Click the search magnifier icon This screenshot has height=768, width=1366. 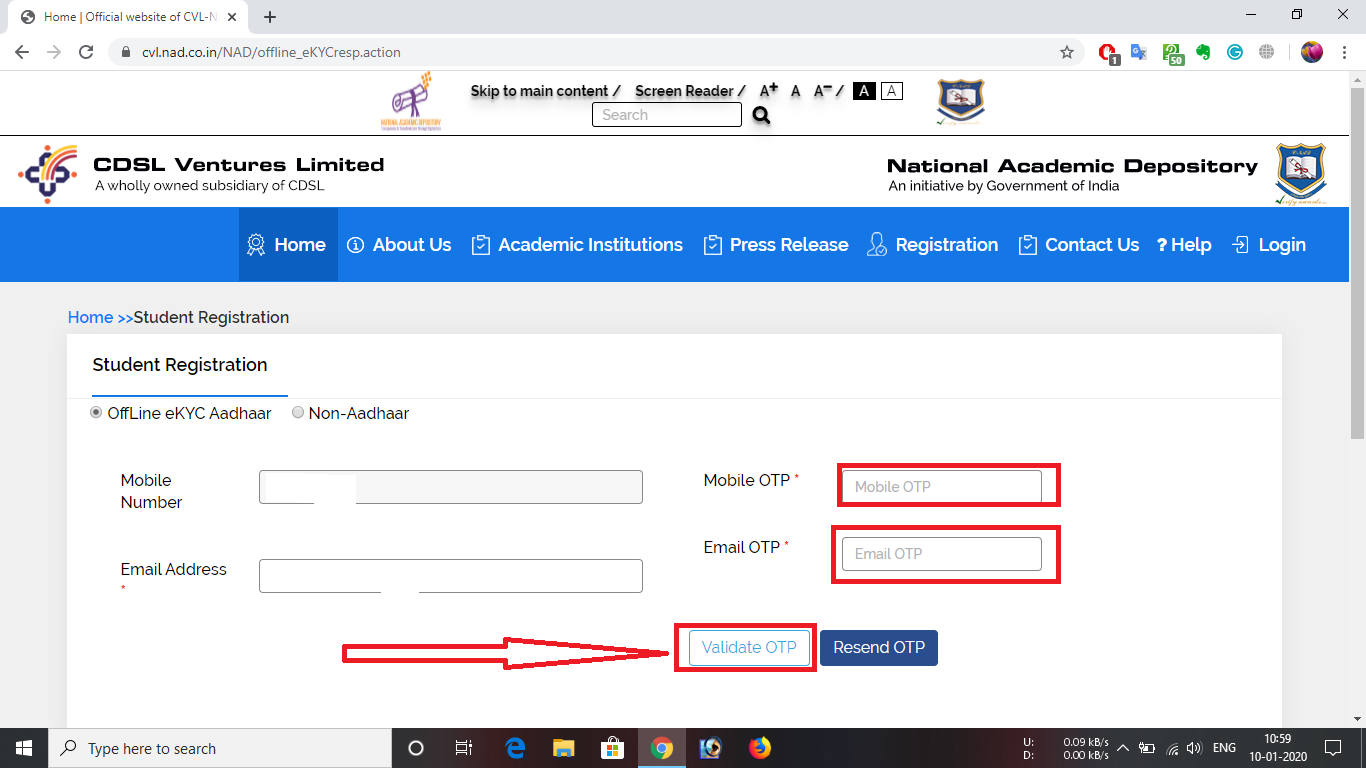(x=762, y=116)
